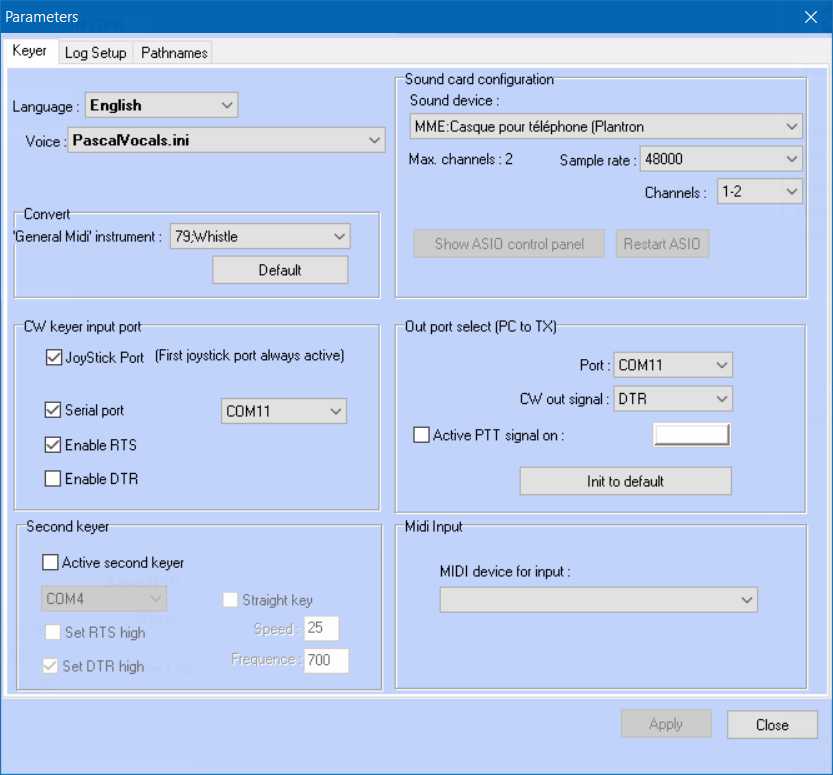Select the Keyer tab

point(30,52)
